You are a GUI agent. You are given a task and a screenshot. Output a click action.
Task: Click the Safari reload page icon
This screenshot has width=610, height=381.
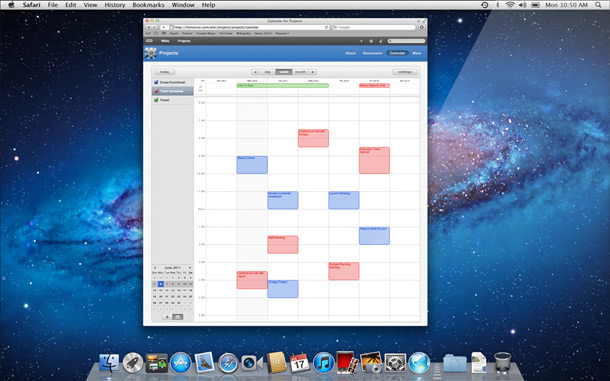tap(326, 27)
